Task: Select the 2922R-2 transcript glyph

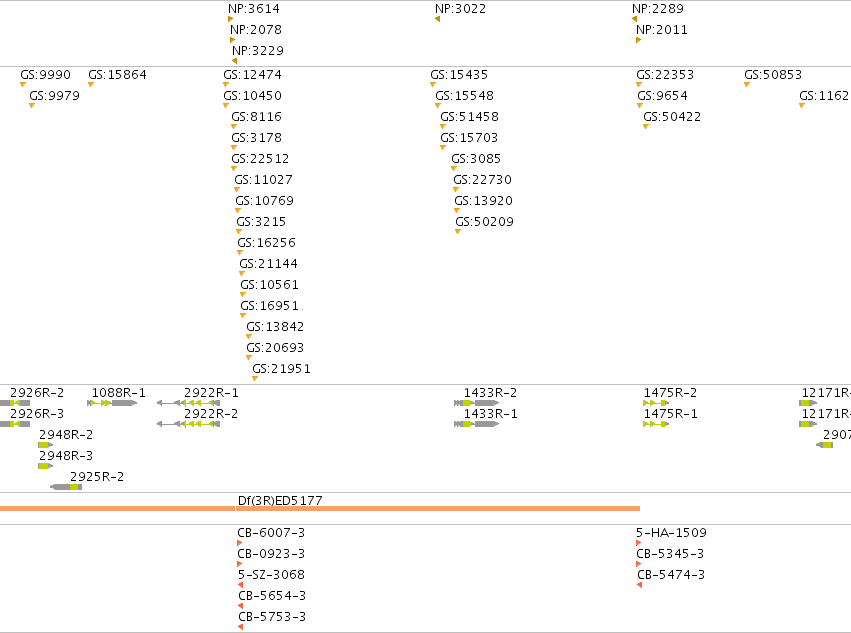Action: point(188,424)
